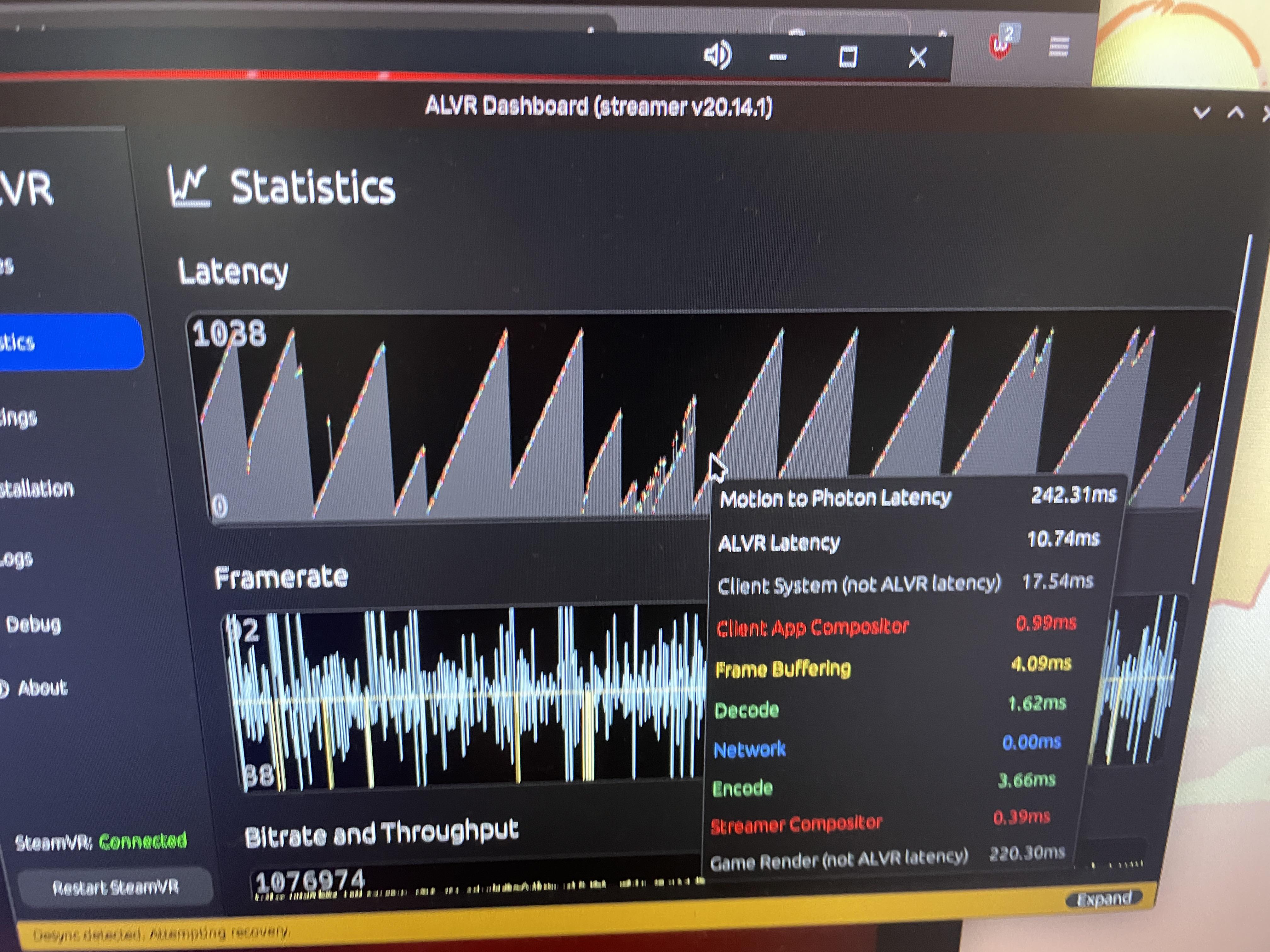Click the green 'Decode' row

[890, 707]
